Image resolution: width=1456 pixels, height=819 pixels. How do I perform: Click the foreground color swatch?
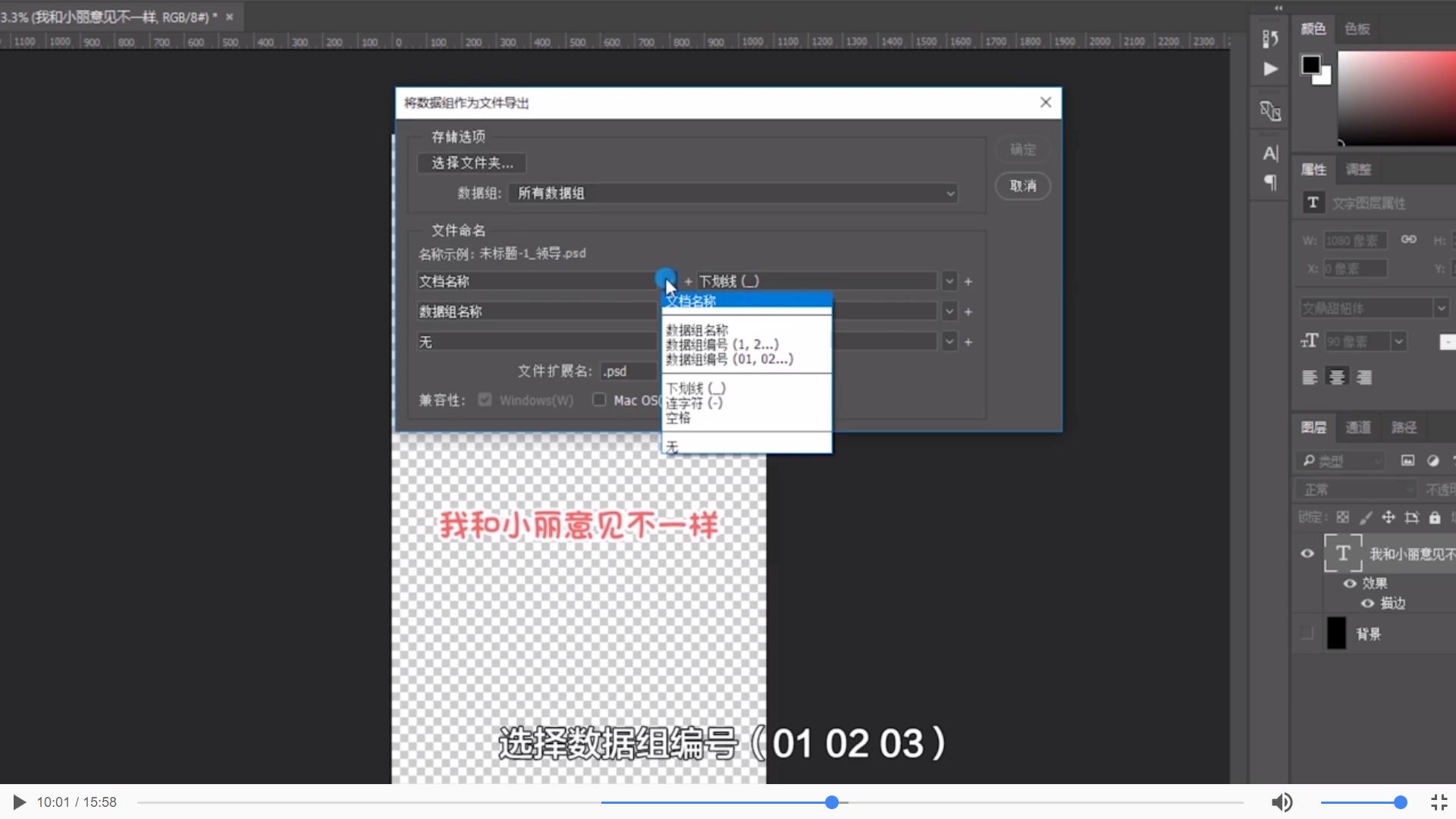(1310, 64)
